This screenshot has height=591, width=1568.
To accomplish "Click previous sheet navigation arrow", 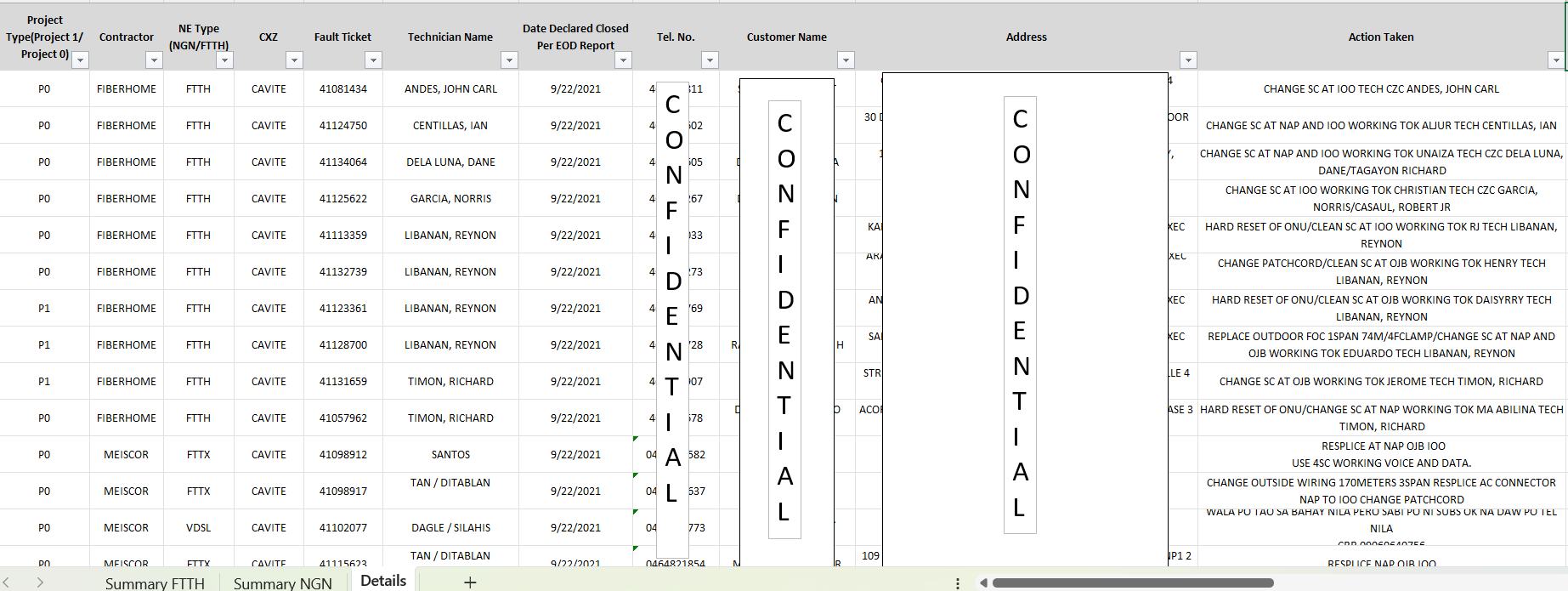I will click(x=7, y=582).
